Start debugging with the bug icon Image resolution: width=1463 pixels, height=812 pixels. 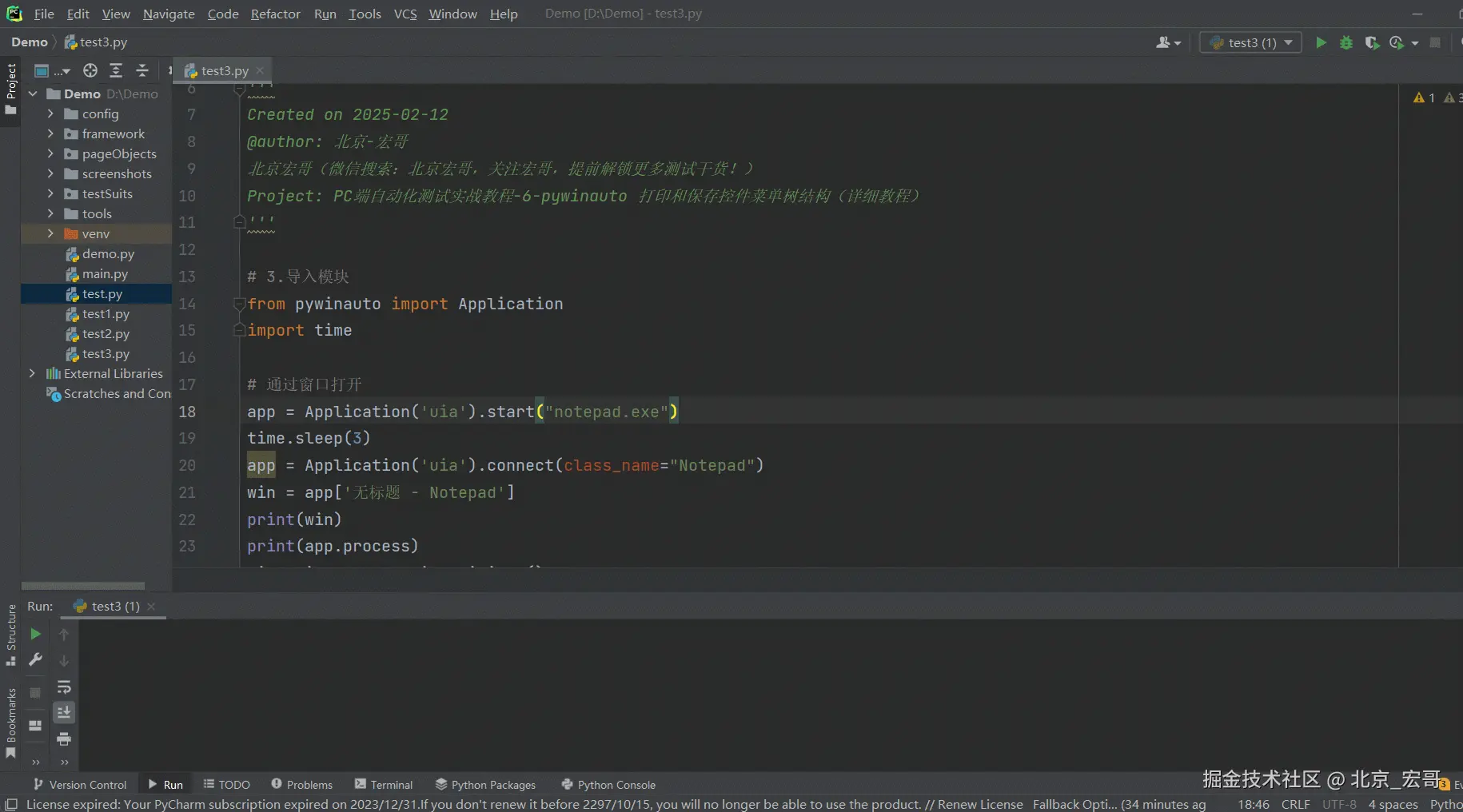[x=1346, y=42]
